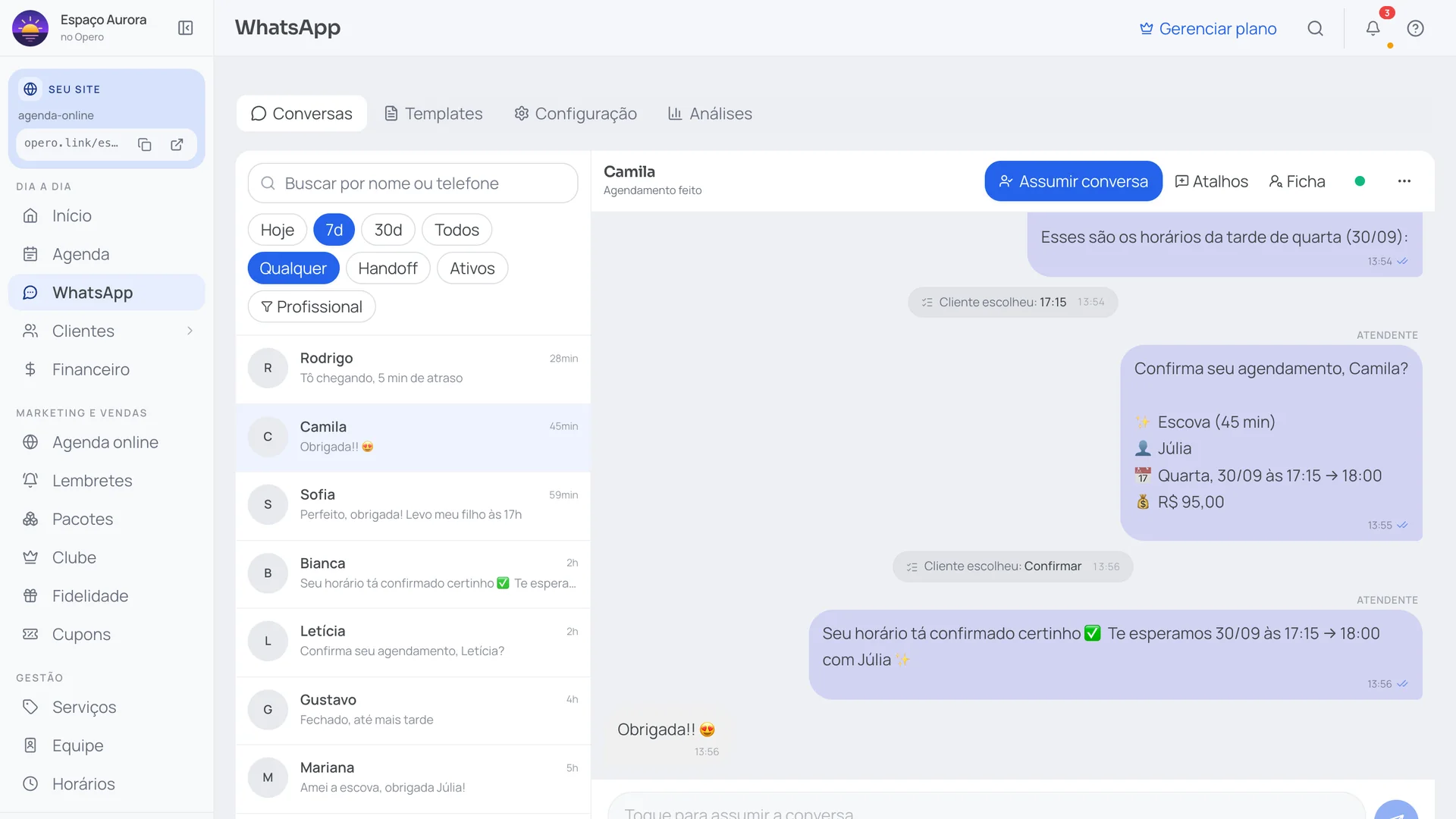This screenshot has height=819, width=1456.
Task: Open Horários page
Action: tap(107, 783)
